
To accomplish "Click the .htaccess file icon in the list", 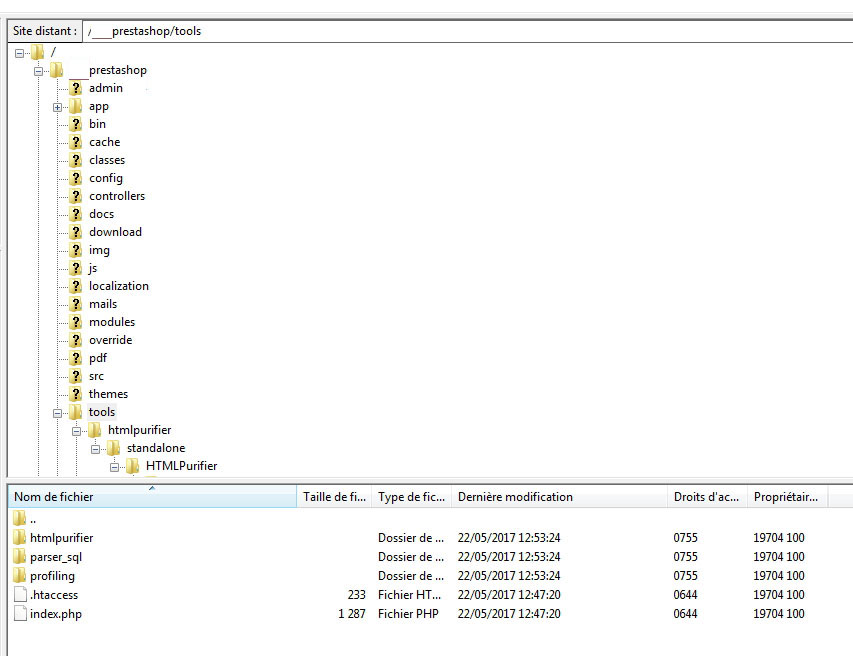I will coord(20,594).
